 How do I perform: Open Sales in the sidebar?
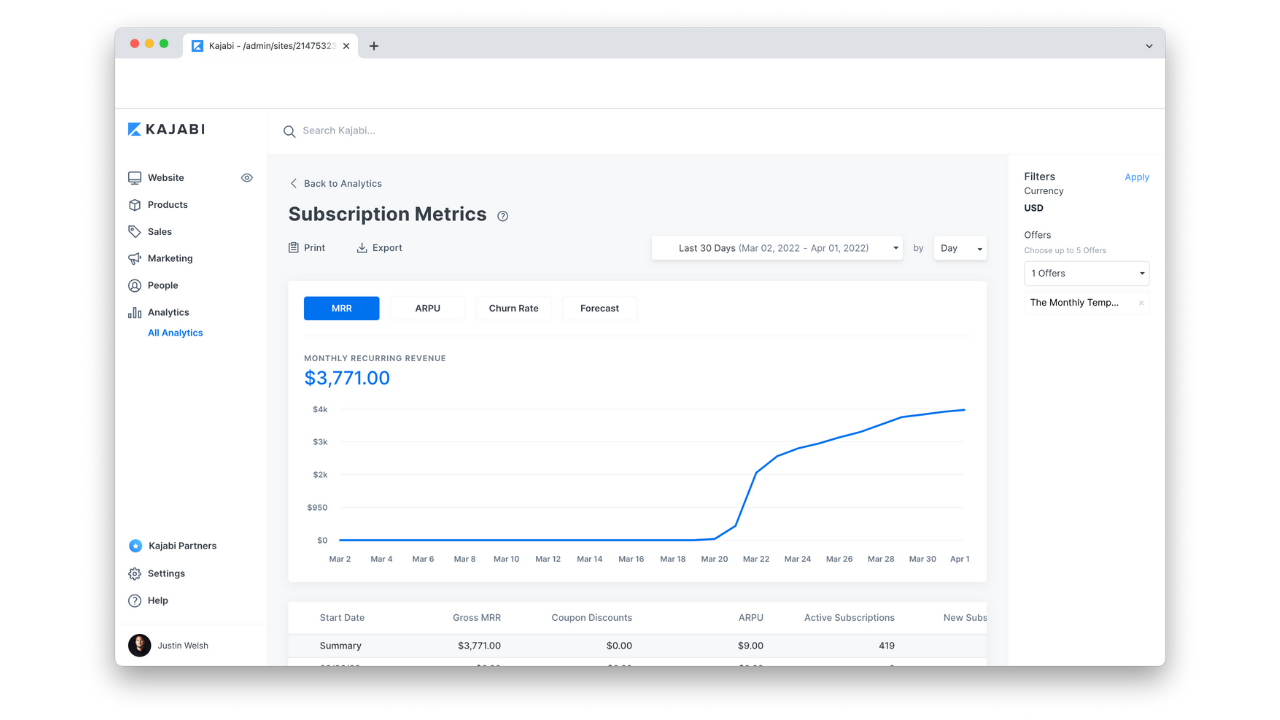pos(160,232)
